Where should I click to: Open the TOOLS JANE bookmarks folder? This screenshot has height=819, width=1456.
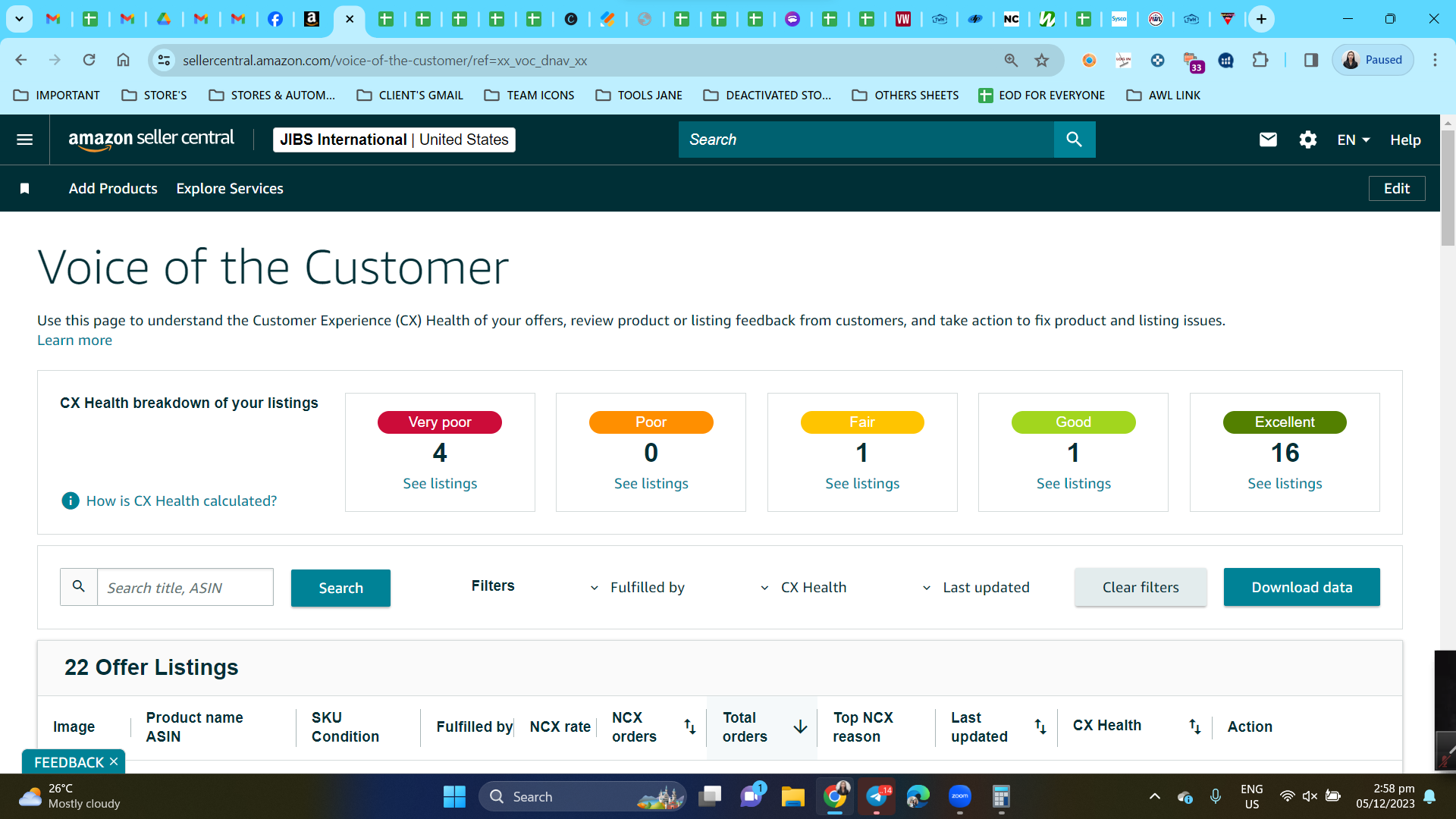click(639, 96)
